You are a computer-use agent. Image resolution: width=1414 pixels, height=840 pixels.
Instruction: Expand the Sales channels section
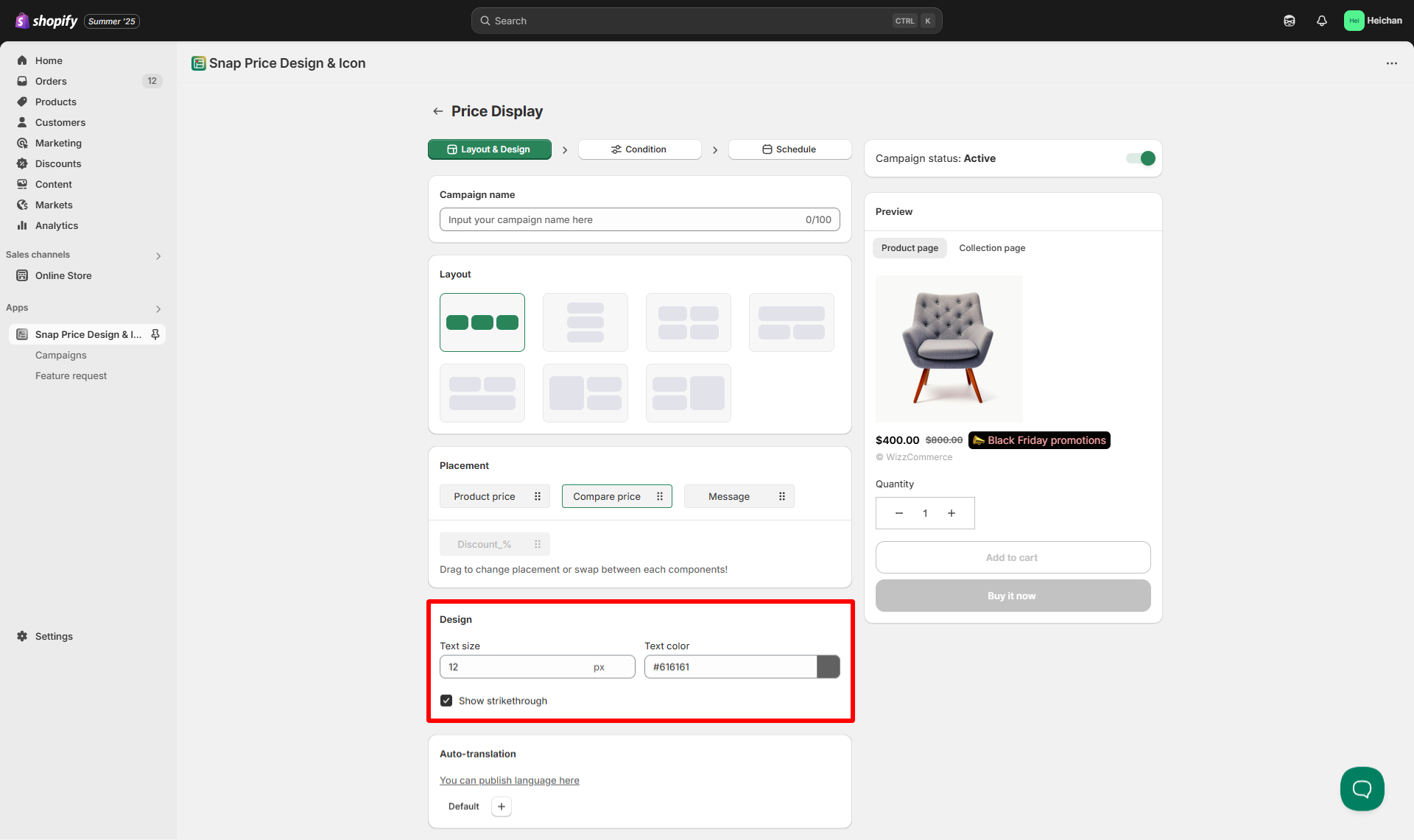tap(158, 255)
